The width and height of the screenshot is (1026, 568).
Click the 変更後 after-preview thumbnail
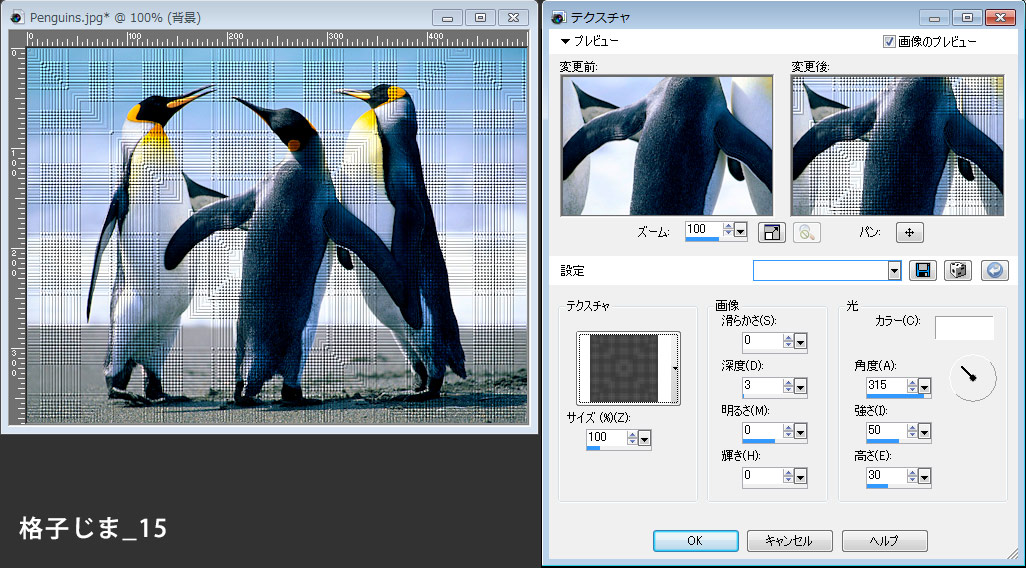click(897, 146)
